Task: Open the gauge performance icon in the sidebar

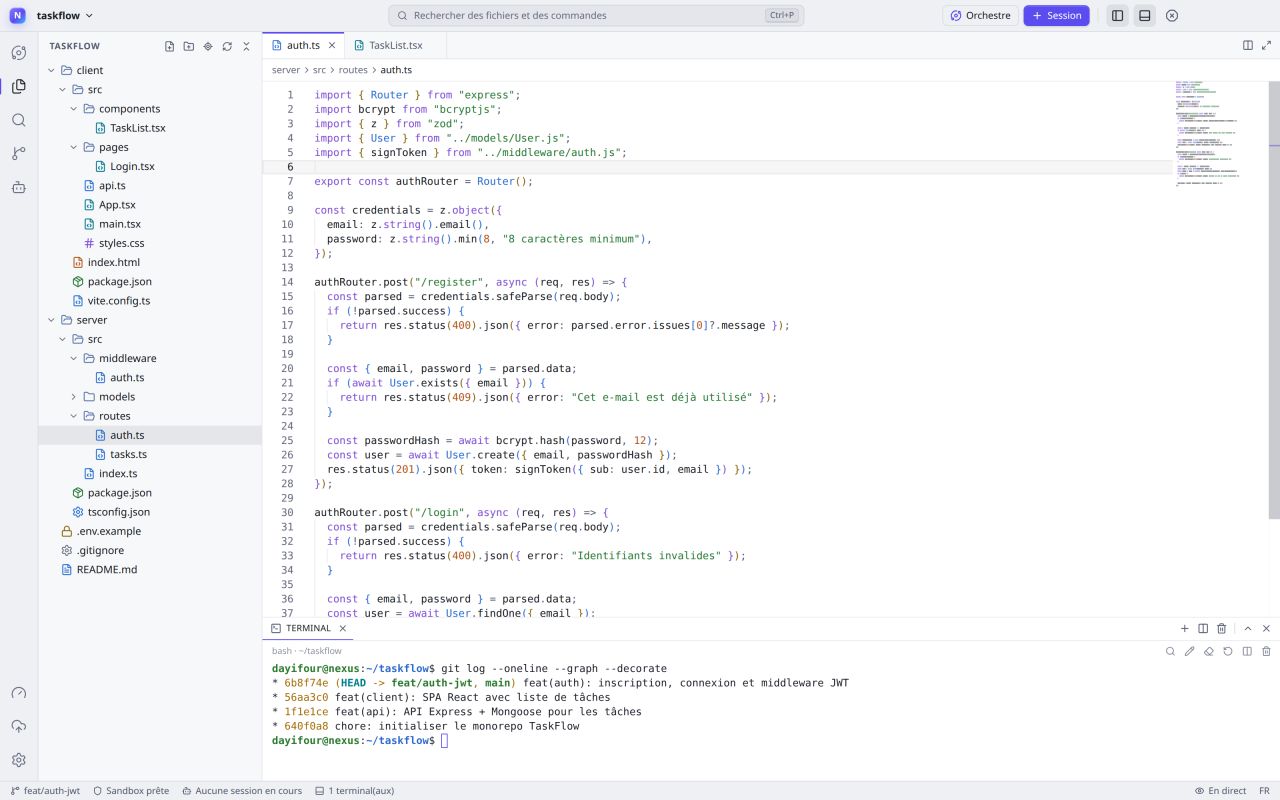Action: 18,693
